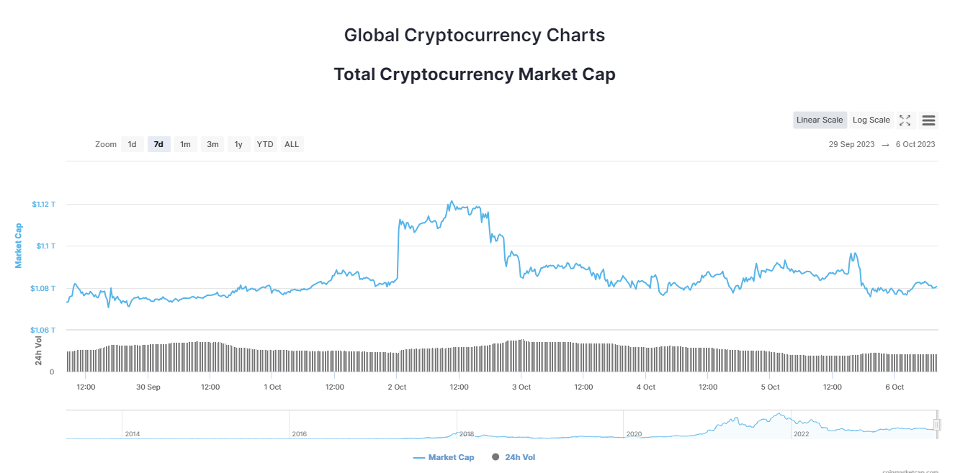Switch to Log Scale
This screenshot has height=473, width=956.
pyautogui.click(x=871, y=120)
